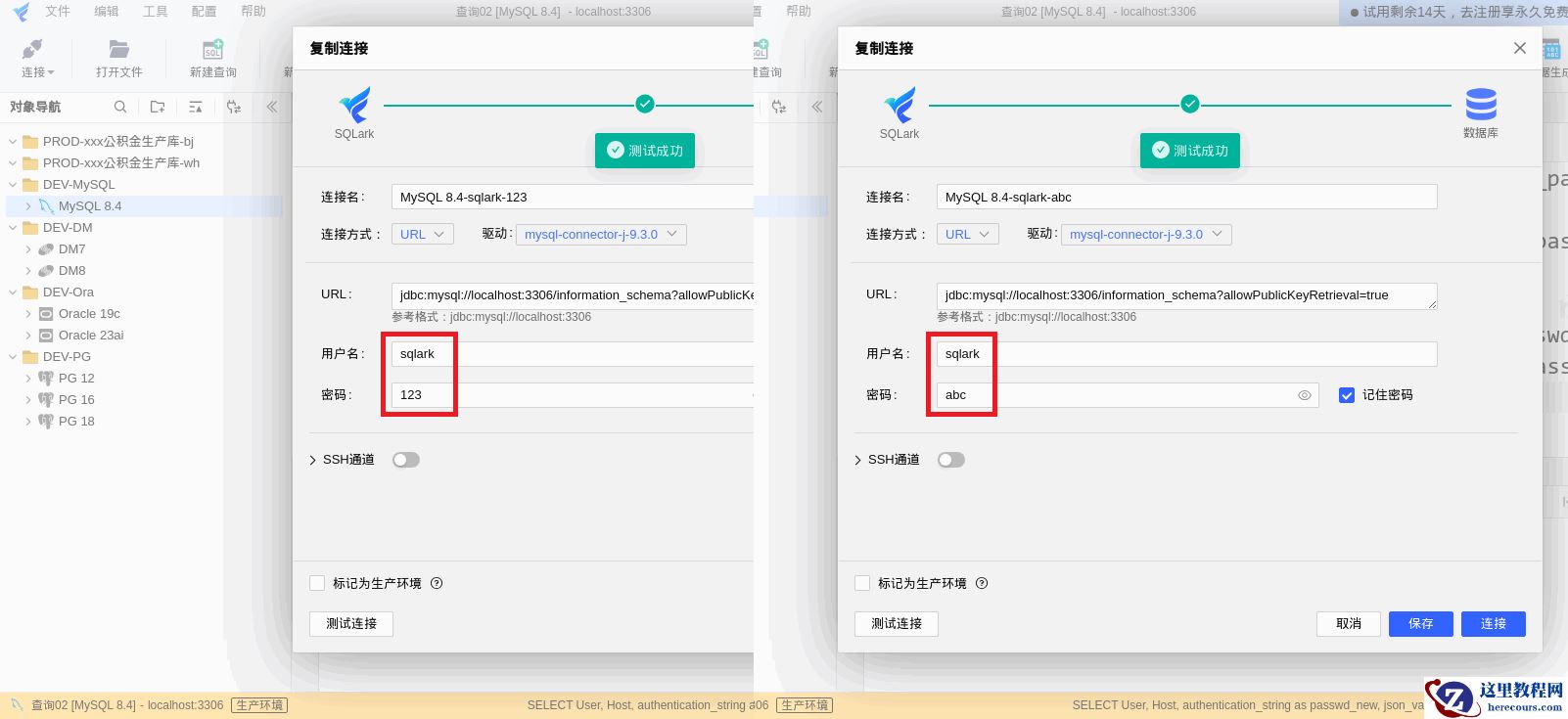This screenshot has height=719, width=1568.
Task: Open the 文件 menu
Action: (58, 12)
